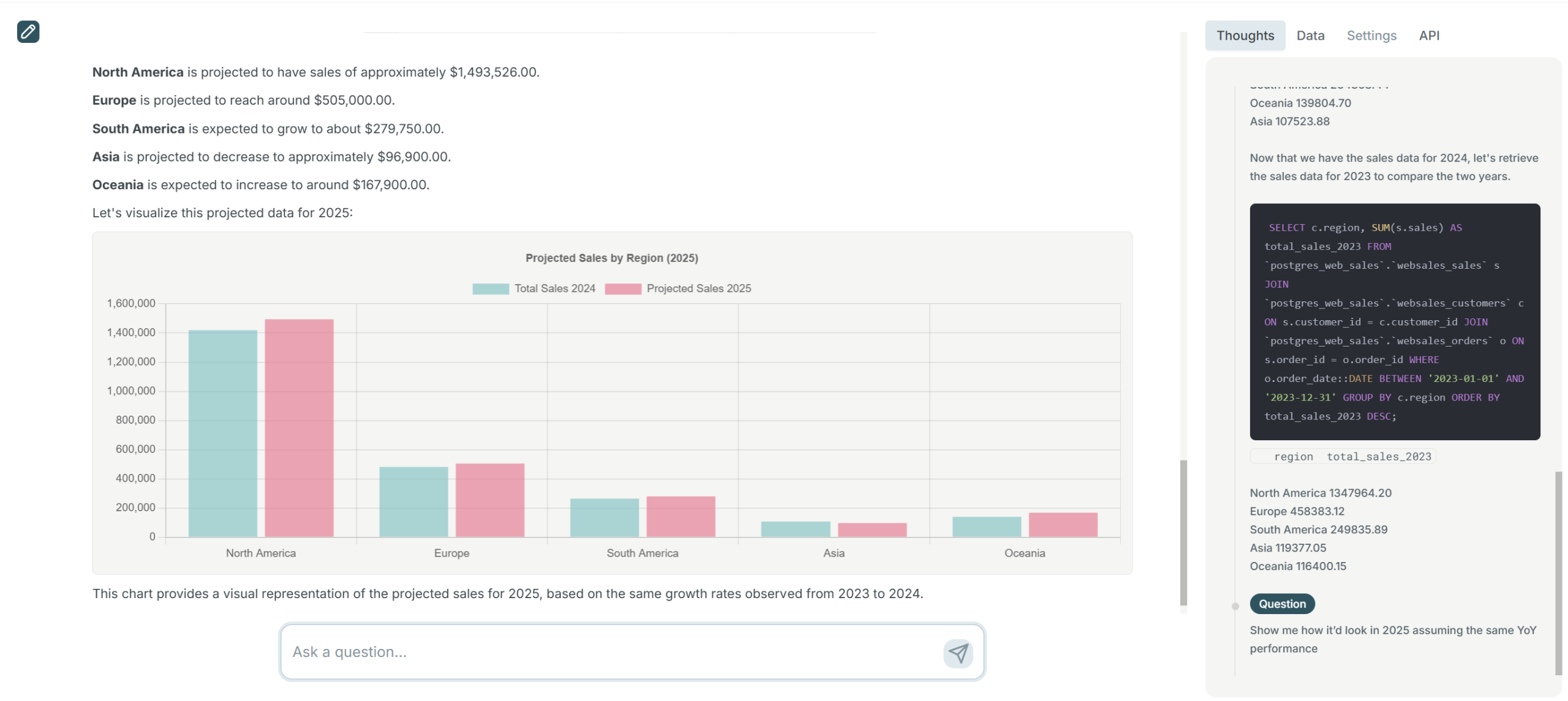Click the timeline dot beside Question

pyautogui.click(x=1235, y=606)
